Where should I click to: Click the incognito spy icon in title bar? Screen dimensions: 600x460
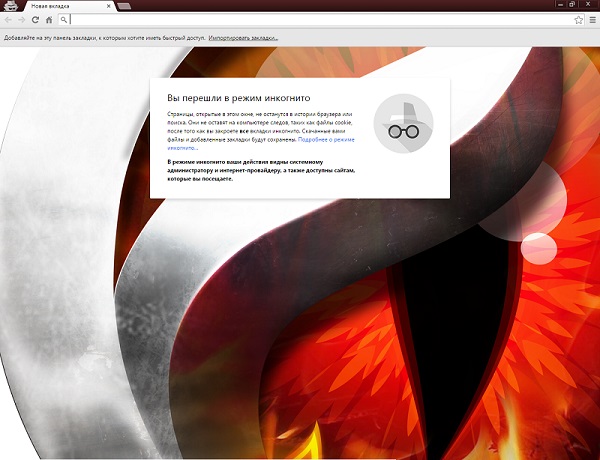pyautogui.click(x=10, y=5)
